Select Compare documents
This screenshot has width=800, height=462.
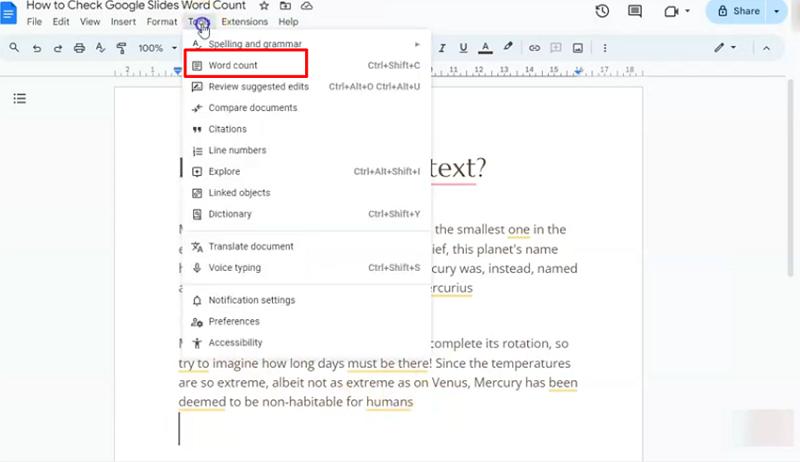307,108
